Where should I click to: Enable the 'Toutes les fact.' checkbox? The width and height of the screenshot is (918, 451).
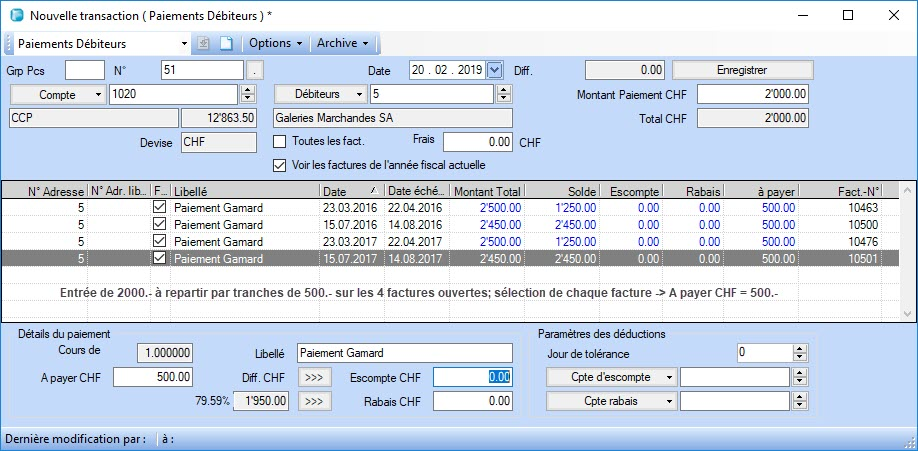(x=280, y=142)
